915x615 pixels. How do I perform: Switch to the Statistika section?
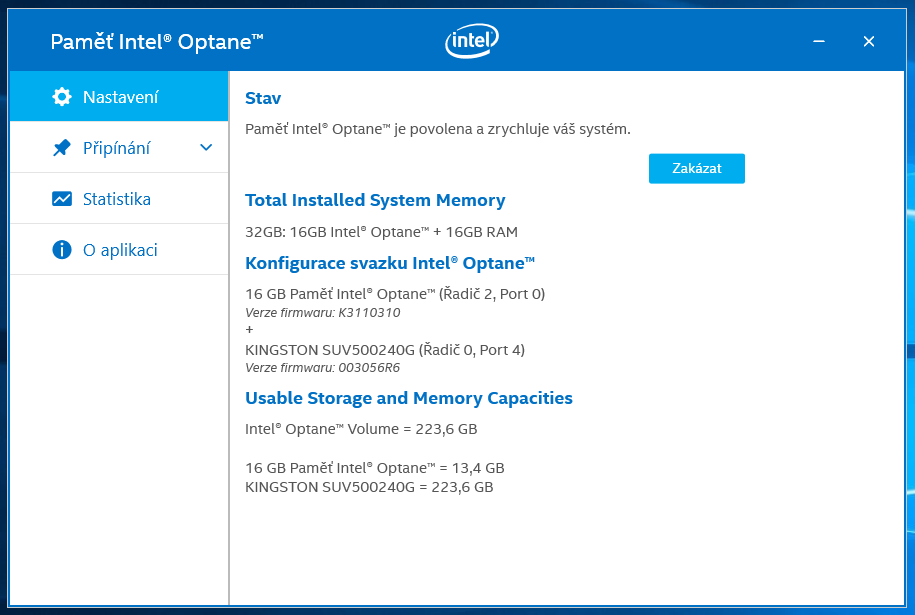click(x=117, y=199)
